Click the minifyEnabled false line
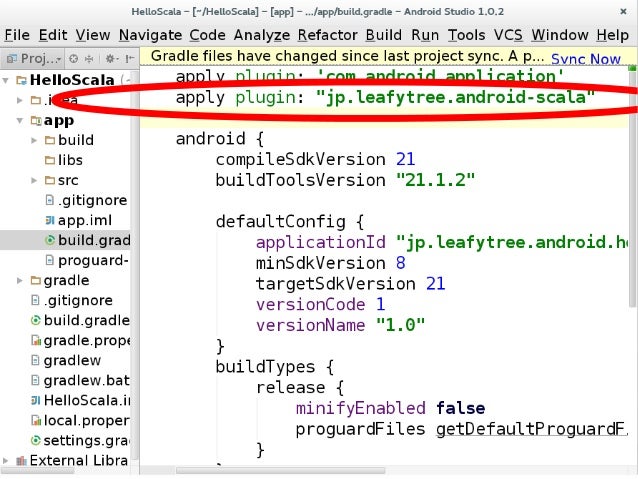The image size is (638, 479). pyautogui.click(x=390, y=408)
